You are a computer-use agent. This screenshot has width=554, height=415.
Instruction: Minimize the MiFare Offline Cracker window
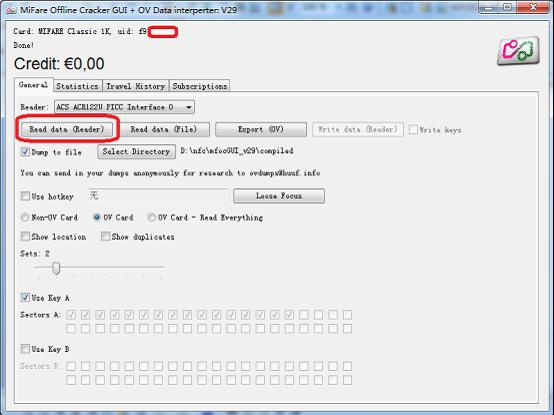[x=489, y=7]
